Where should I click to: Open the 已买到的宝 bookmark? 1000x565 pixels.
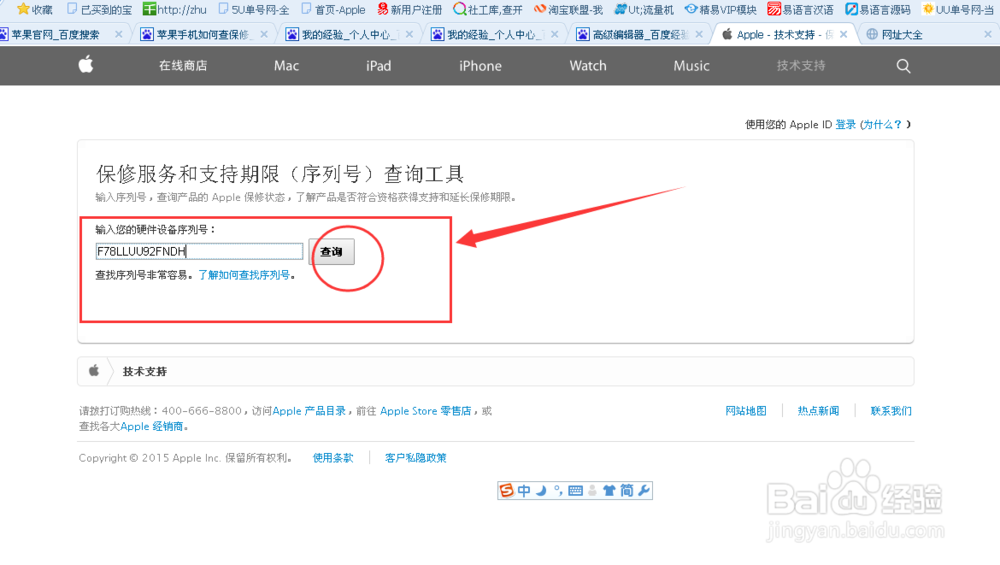[x=99, y=10]
